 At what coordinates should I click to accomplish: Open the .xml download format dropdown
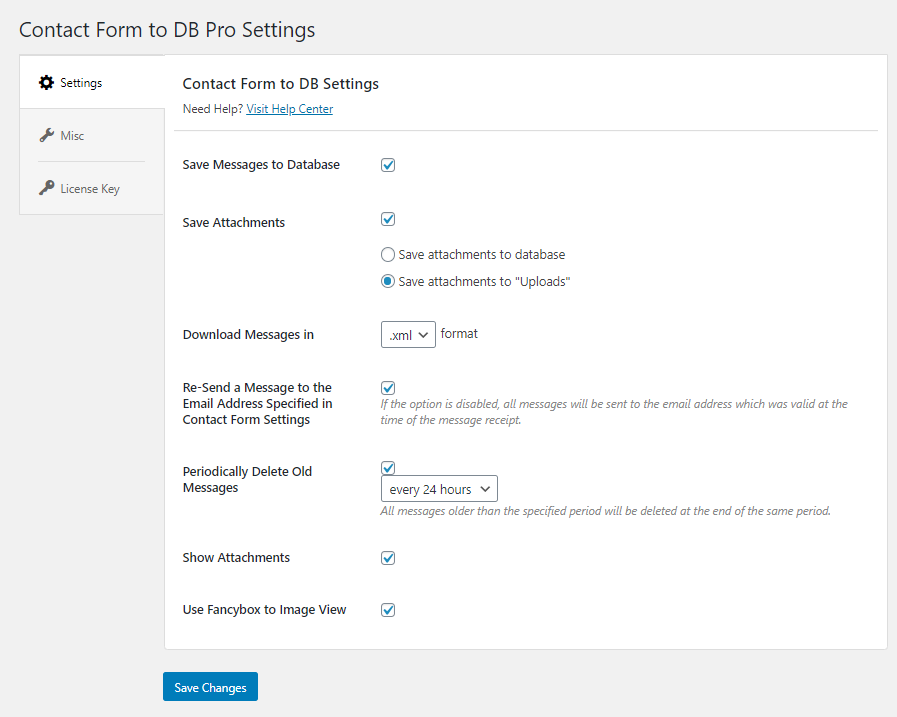(x=408, y=335)
